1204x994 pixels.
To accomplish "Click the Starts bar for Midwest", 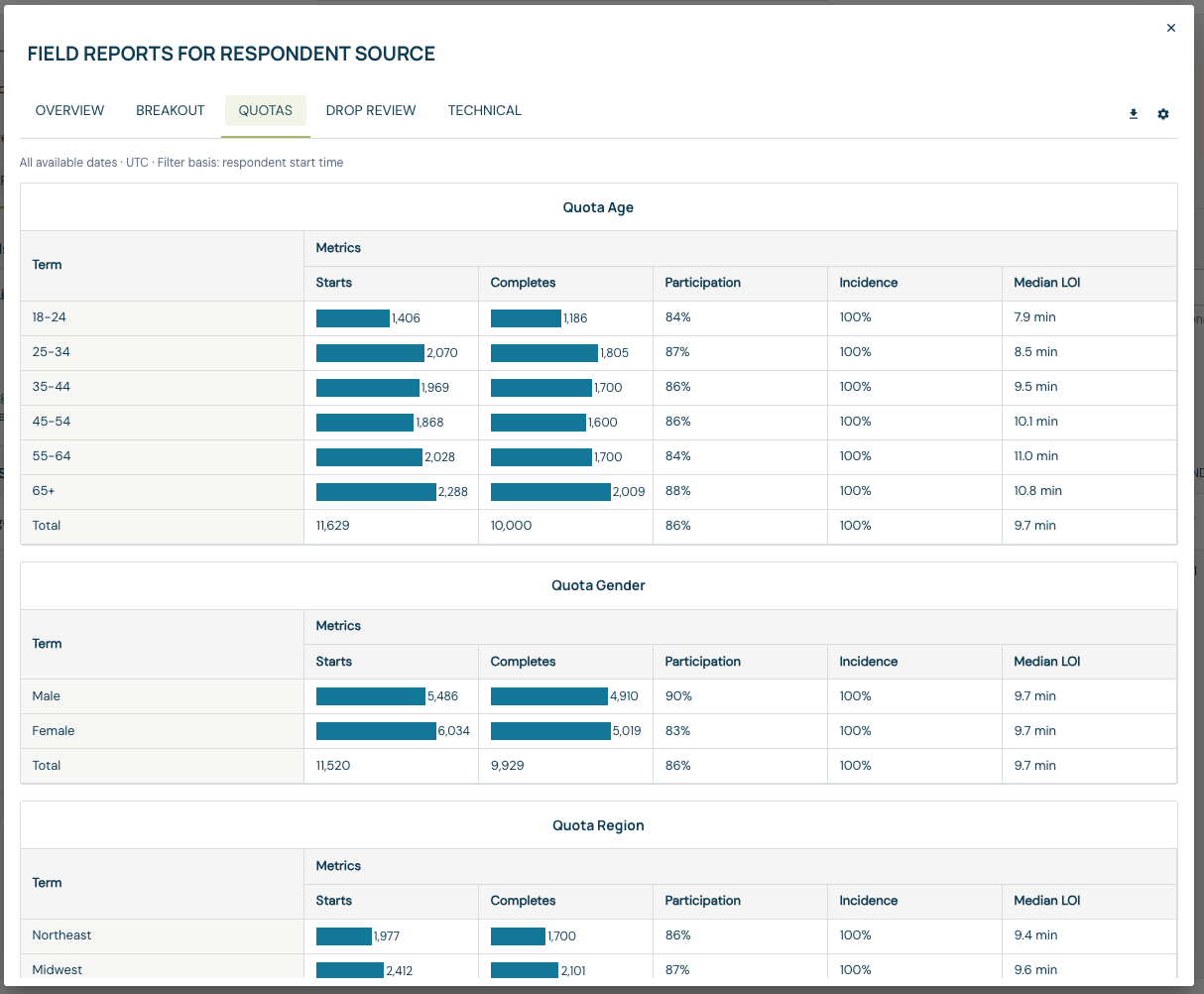I will pyautogui.click(x=350, y=970).
